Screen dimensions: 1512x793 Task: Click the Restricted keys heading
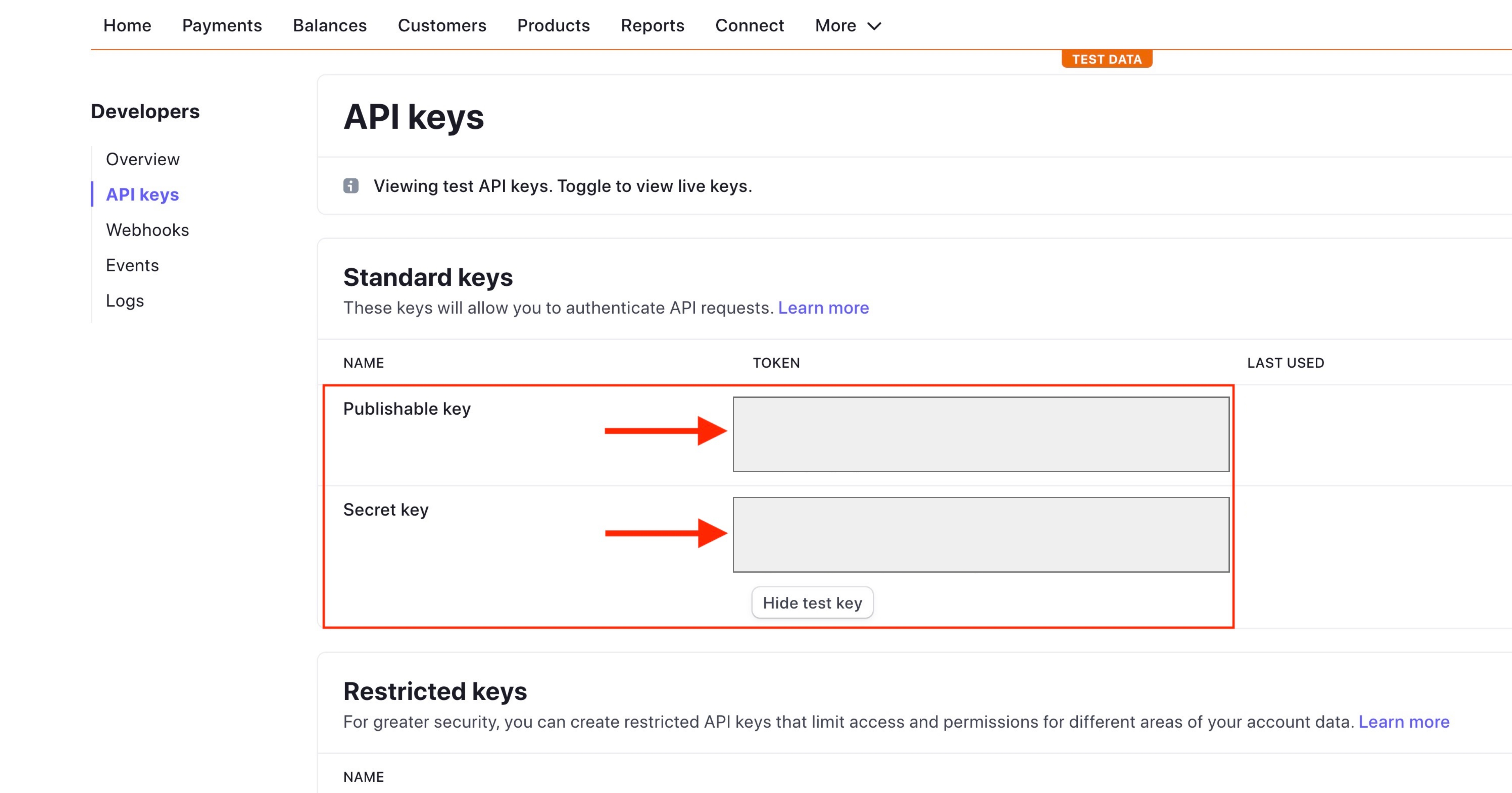click(x=435, y=692)
